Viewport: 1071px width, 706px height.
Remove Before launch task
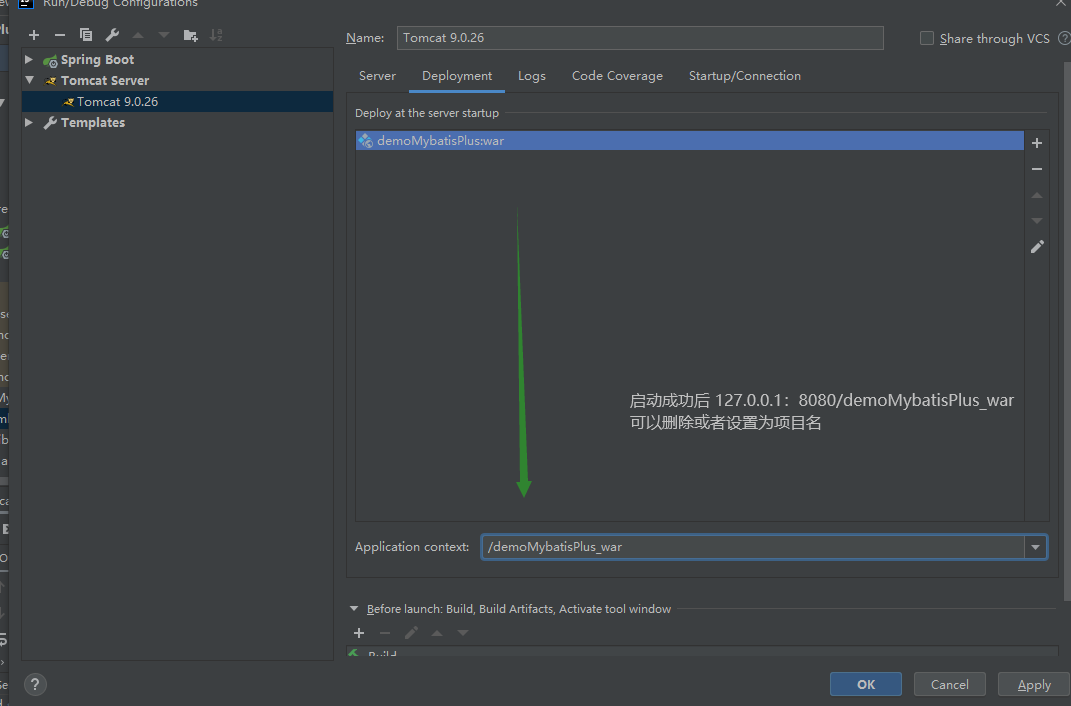[385, 633]
